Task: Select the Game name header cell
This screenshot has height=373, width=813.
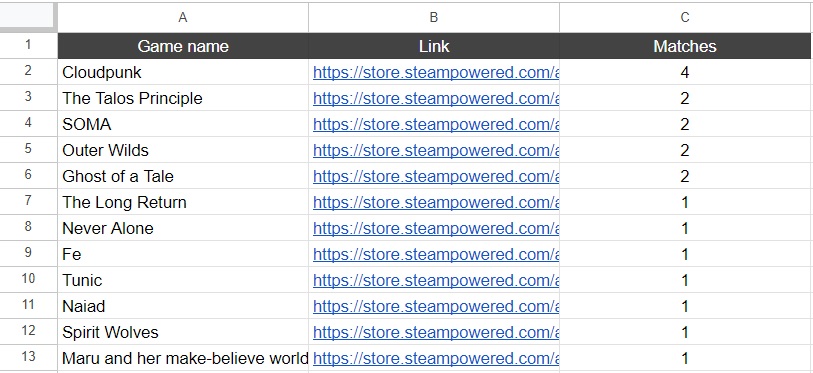Action: click(183, 46)
